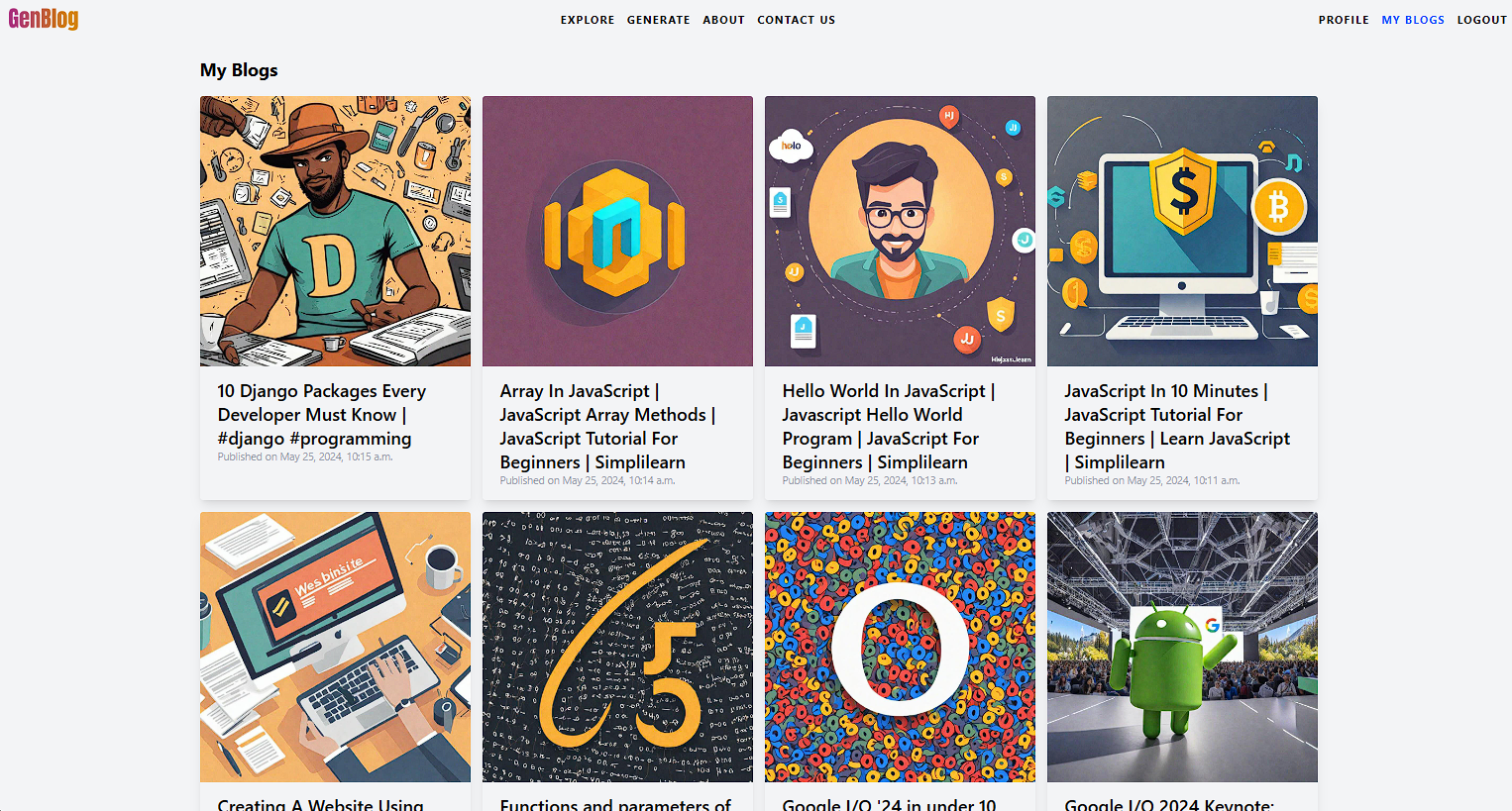Open the Array In JavaScript thumbnail image
The image size is (1512, 811).
pos(617,231)
